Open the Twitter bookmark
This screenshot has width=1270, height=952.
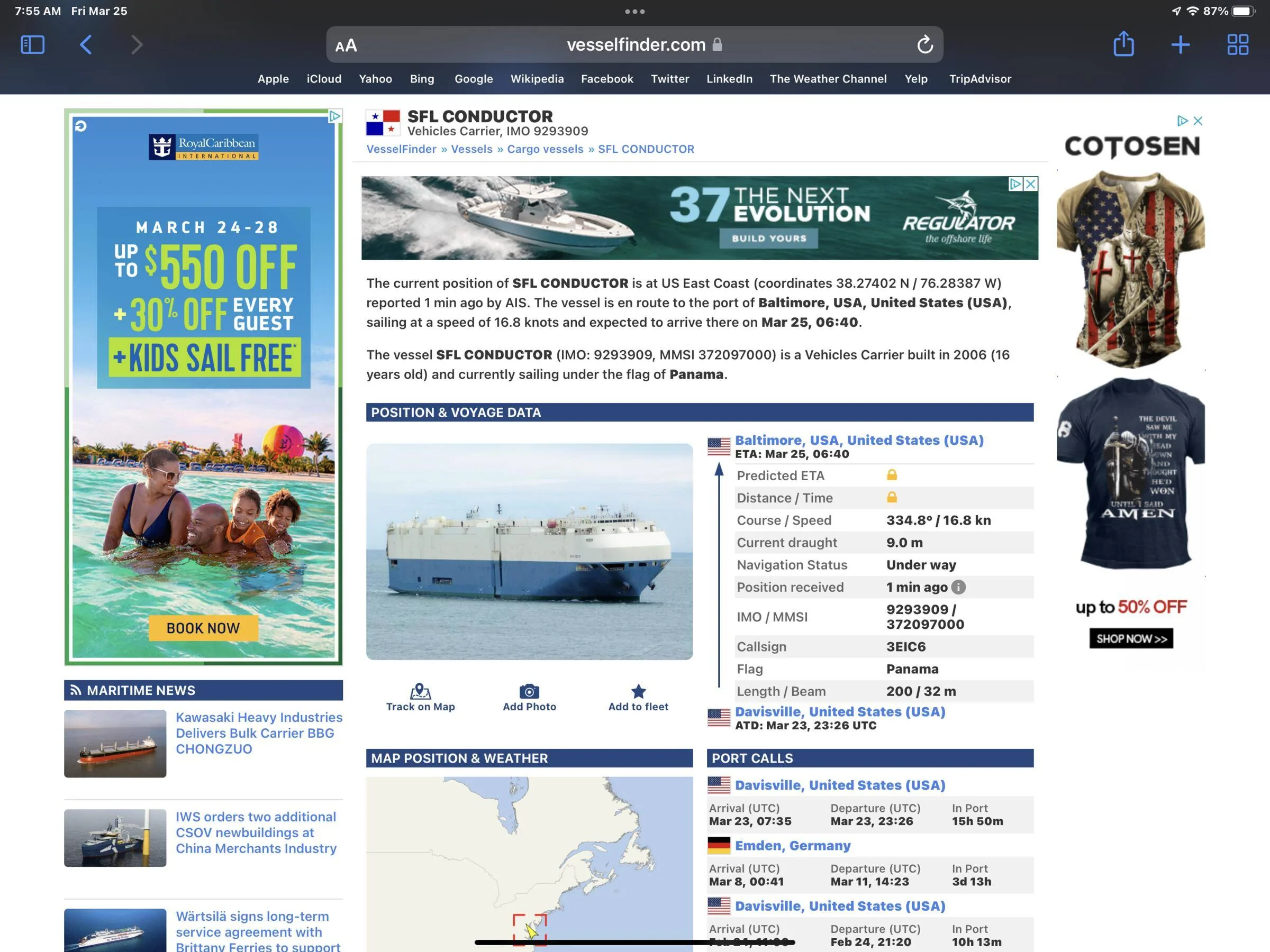coord(670,79)
